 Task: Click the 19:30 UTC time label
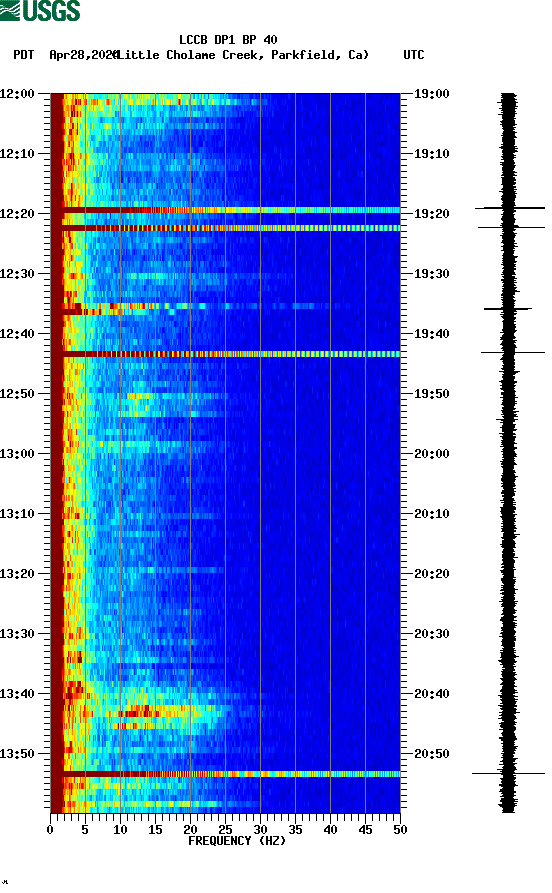pyautogui.click(x=431, y=273)
